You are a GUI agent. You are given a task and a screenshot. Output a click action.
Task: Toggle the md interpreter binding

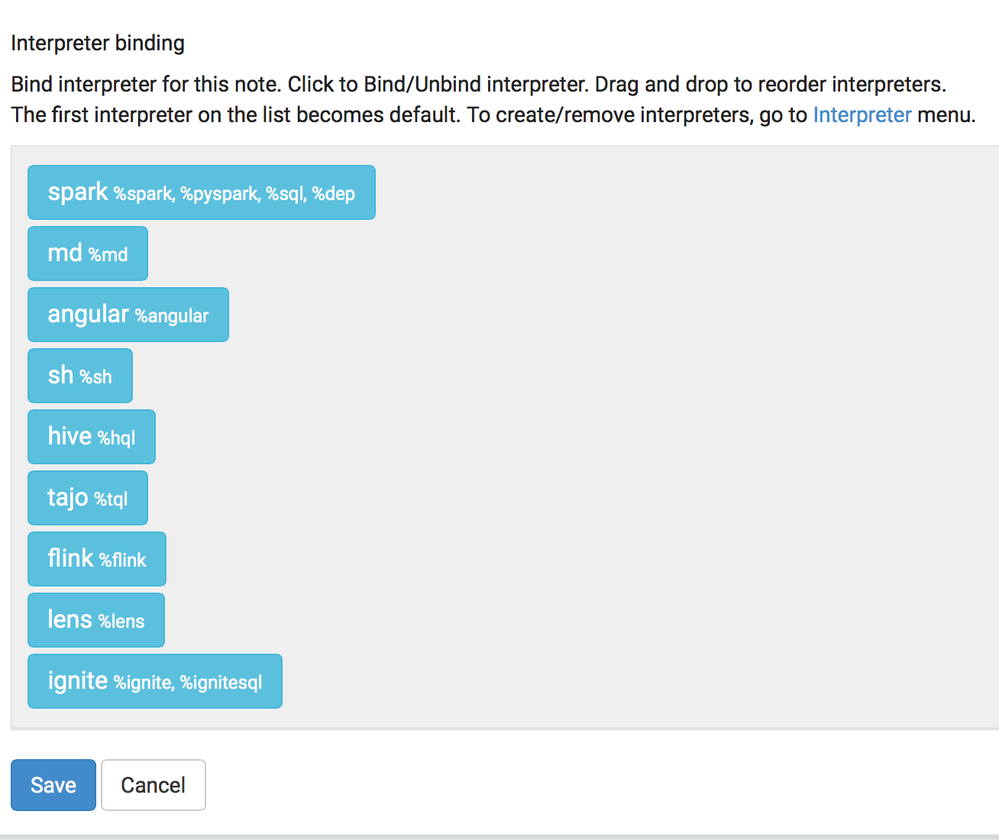[87, 253]
